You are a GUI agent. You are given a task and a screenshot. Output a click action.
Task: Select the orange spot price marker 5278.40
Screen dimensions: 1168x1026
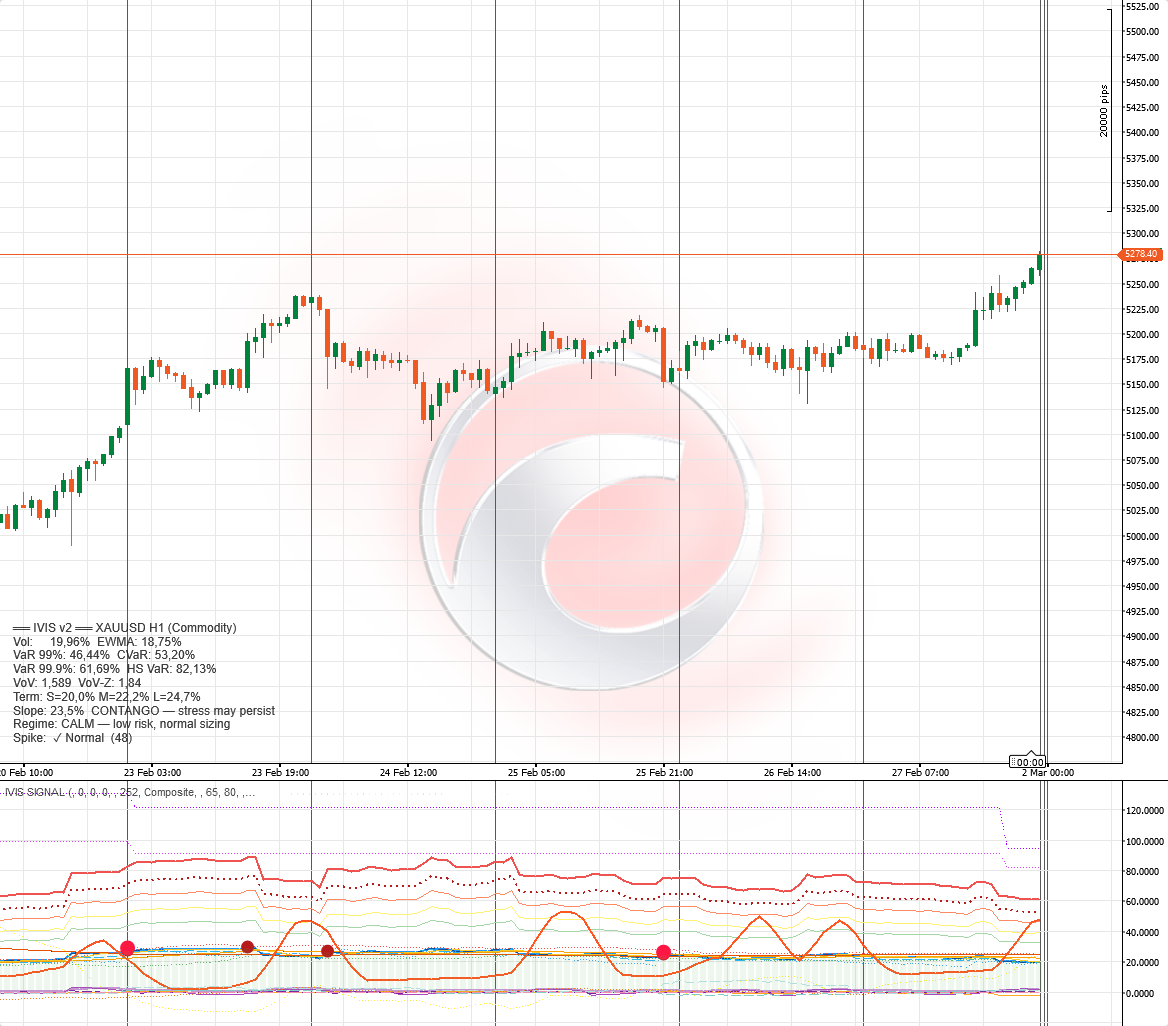(1143, 255)
